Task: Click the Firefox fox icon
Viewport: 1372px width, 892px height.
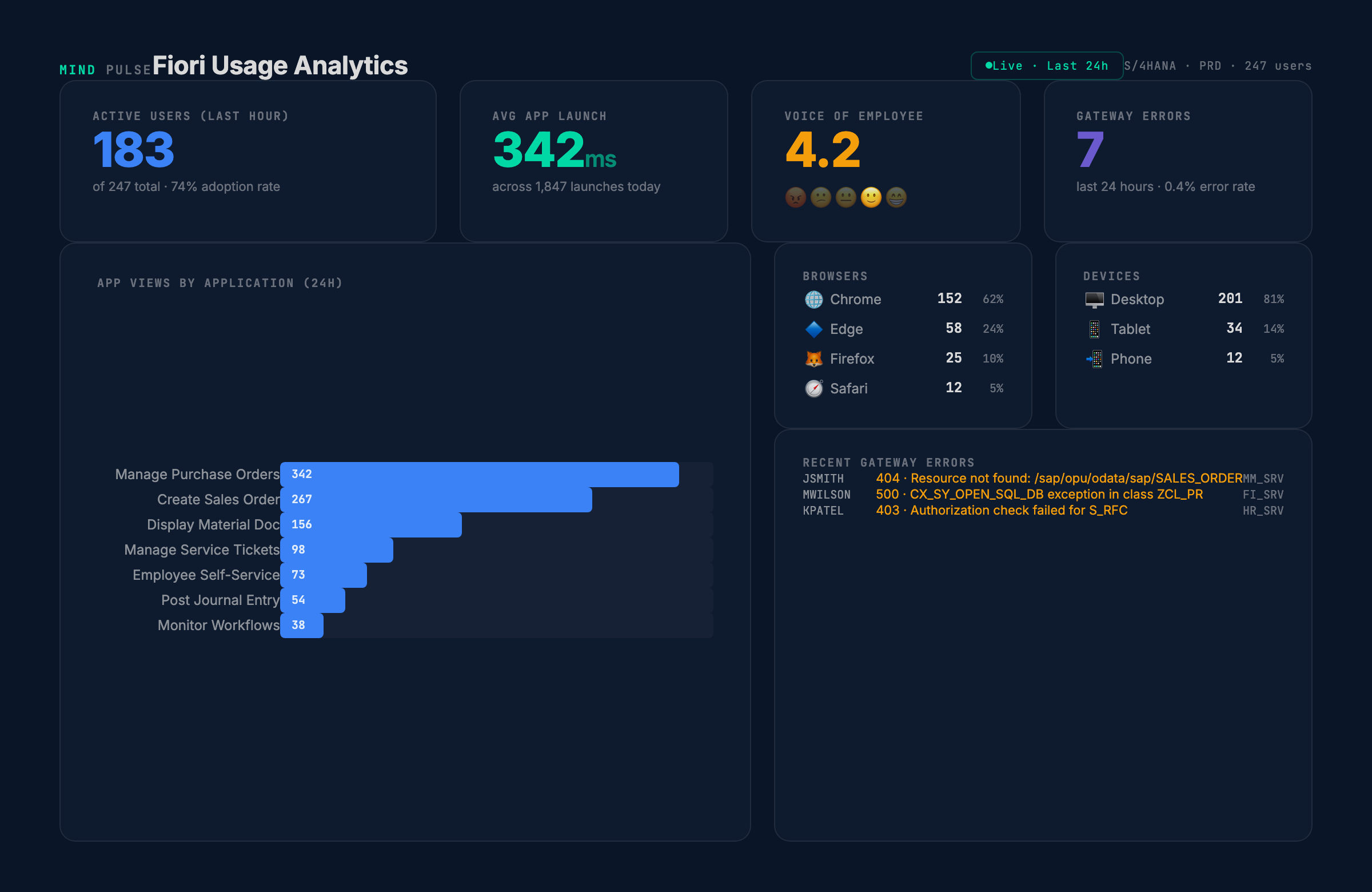Action: pyautogui.click(x=813, y=359)
